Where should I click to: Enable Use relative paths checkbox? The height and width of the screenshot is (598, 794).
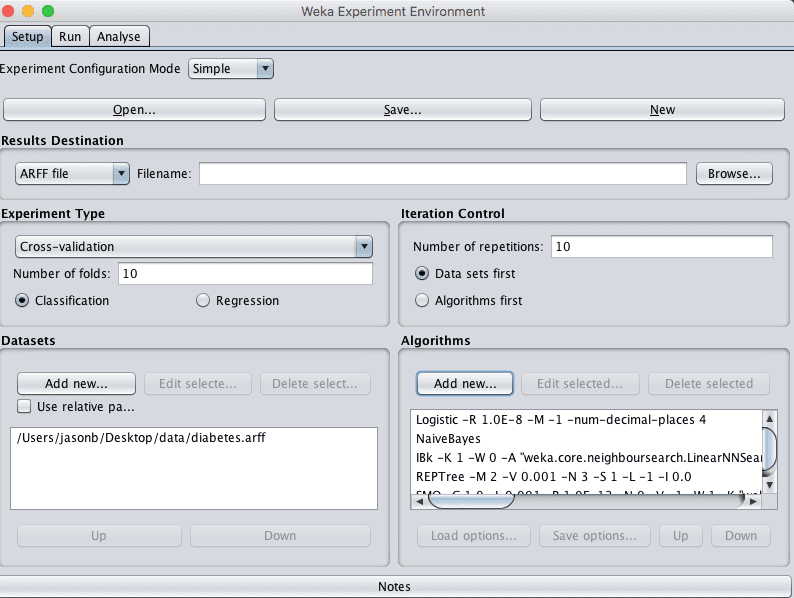click(x=24, y=406)
